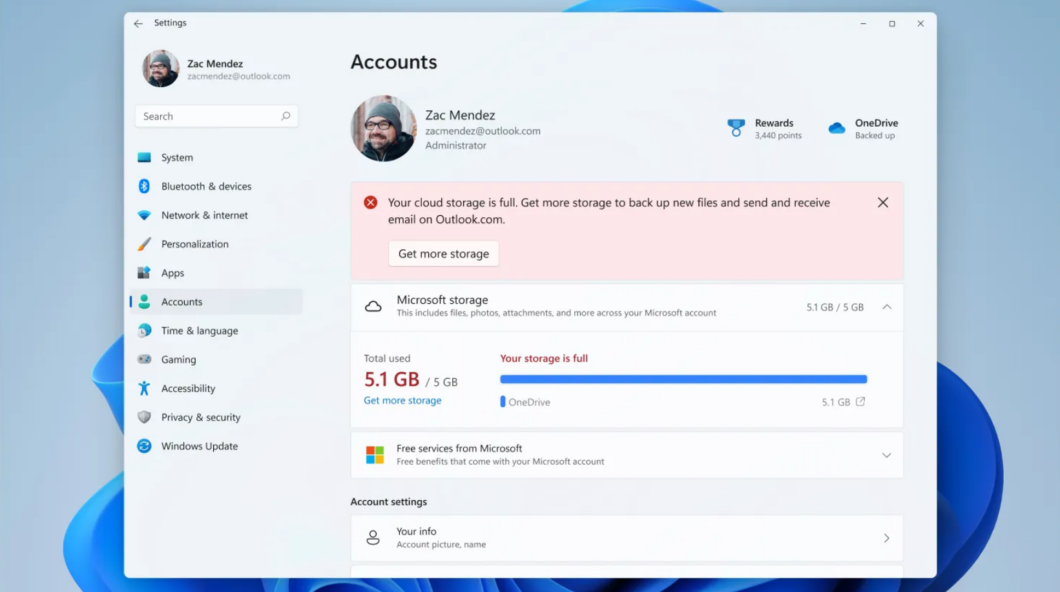
Task: Click the sidebar profile picture thumbnail
Action: pyautogui.click(x=160, y=68)
